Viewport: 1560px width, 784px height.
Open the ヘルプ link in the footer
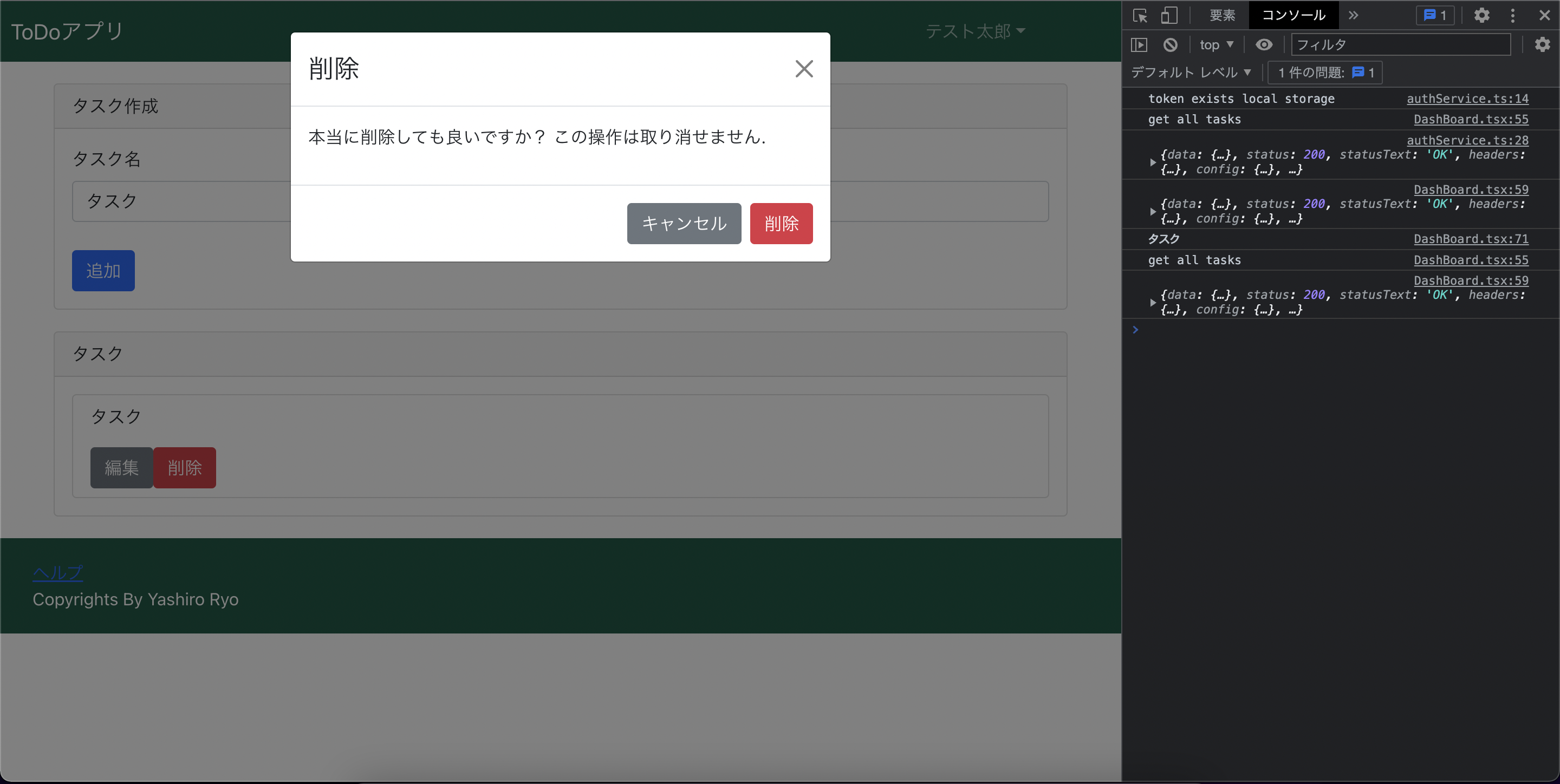58,572
